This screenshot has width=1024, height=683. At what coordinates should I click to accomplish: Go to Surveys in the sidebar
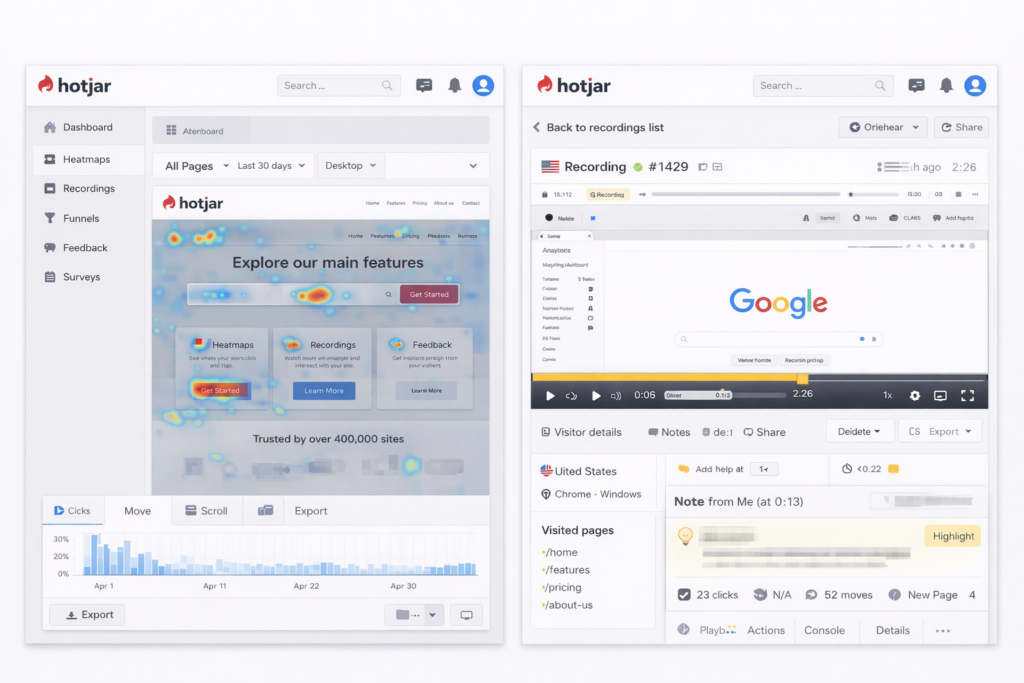[80, 277]
